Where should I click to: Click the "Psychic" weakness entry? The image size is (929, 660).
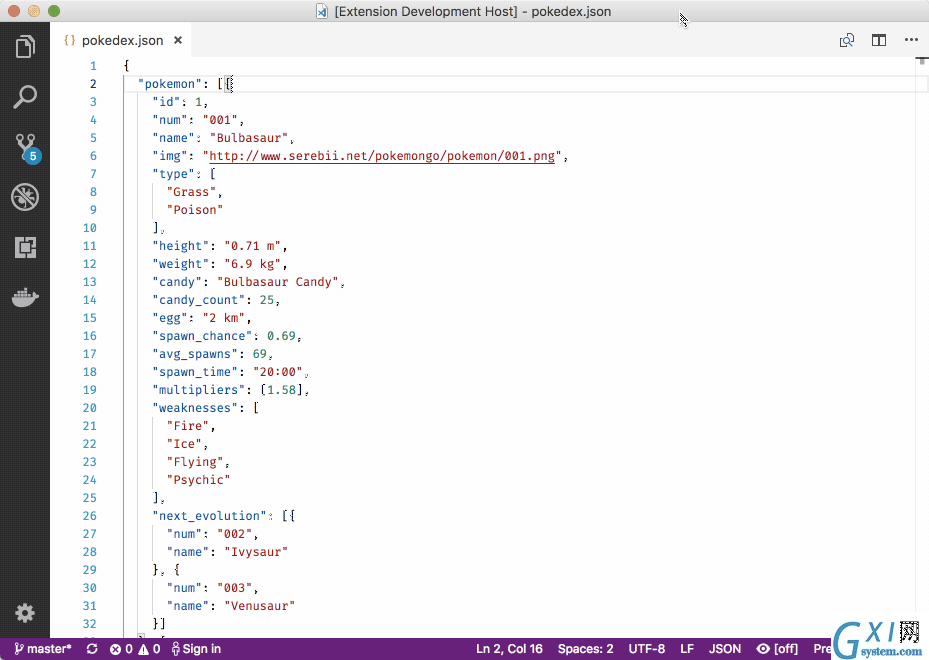click(x=198, y=480)
